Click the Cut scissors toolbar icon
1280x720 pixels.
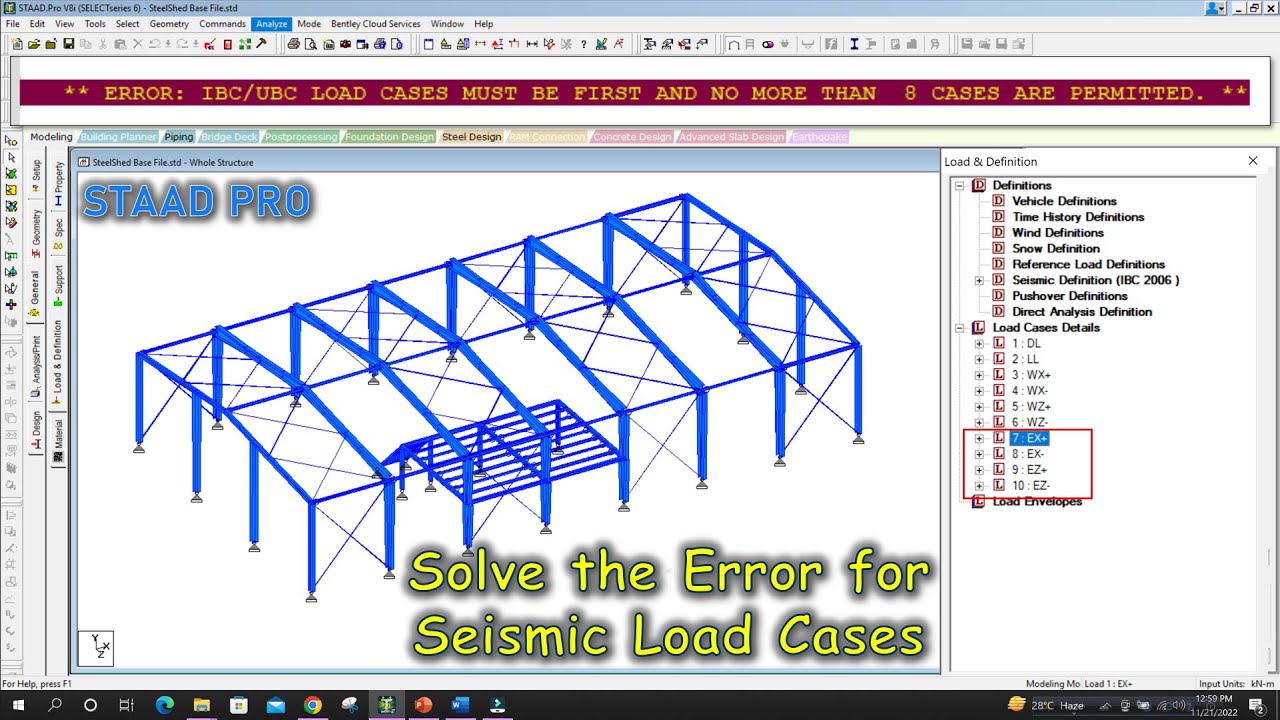click(x=103, y=44)
